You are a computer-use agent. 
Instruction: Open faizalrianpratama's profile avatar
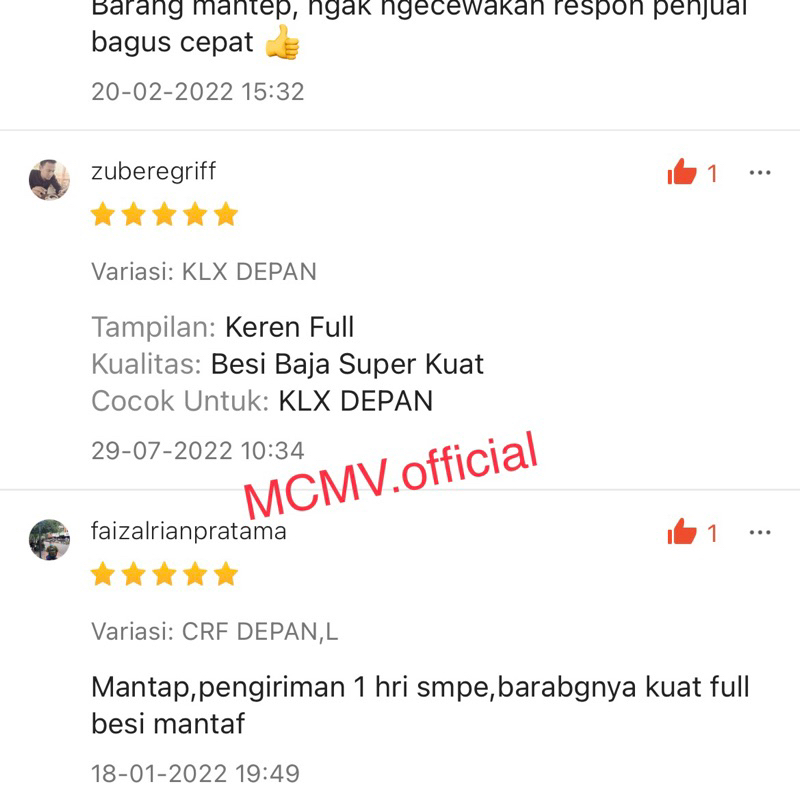[x=49, y=539]
